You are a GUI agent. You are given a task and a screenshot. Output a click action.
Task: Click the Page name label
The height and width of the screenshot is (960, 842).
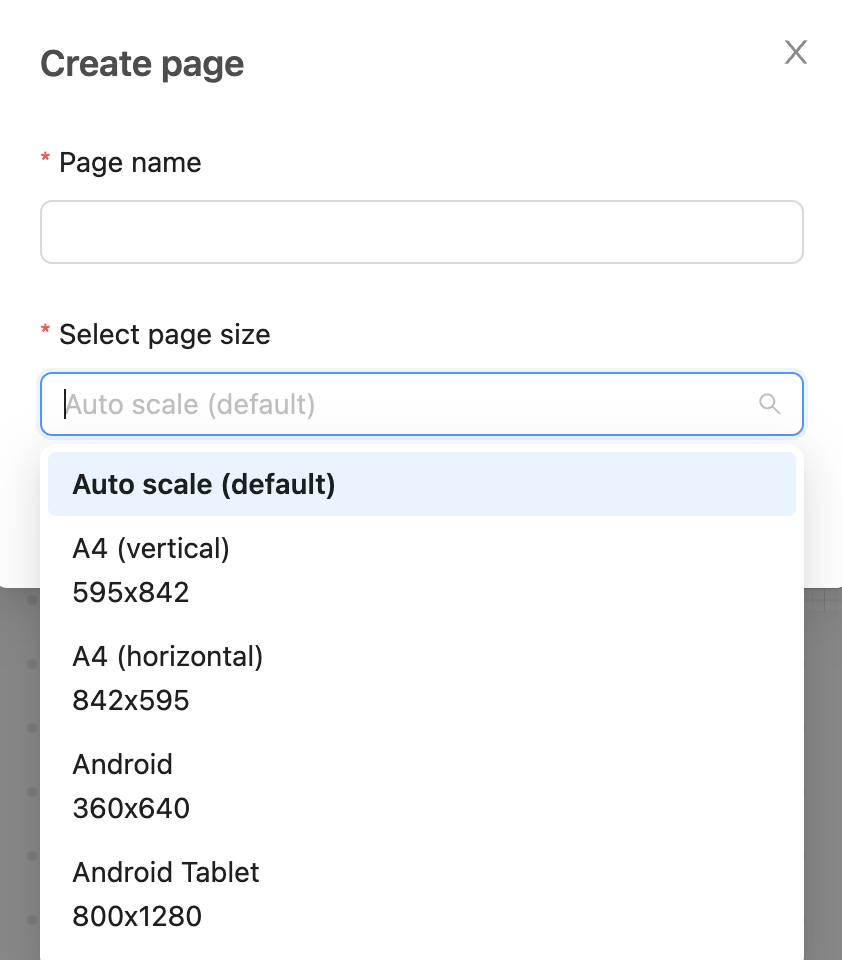[130, 163]
